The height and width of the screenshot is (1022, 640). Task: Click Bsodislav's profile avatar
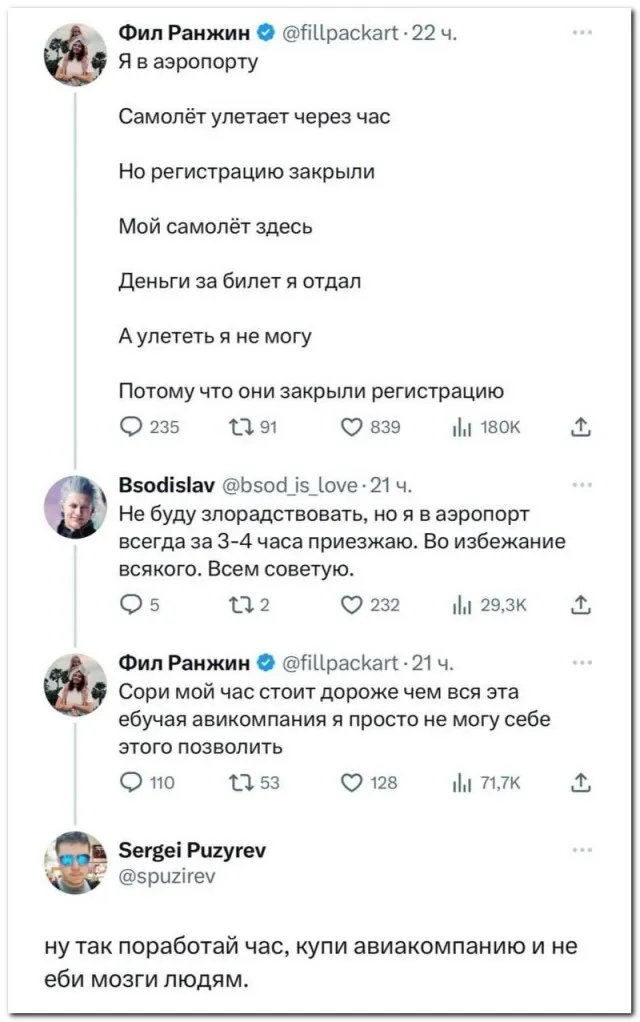(x=75, y=507)
